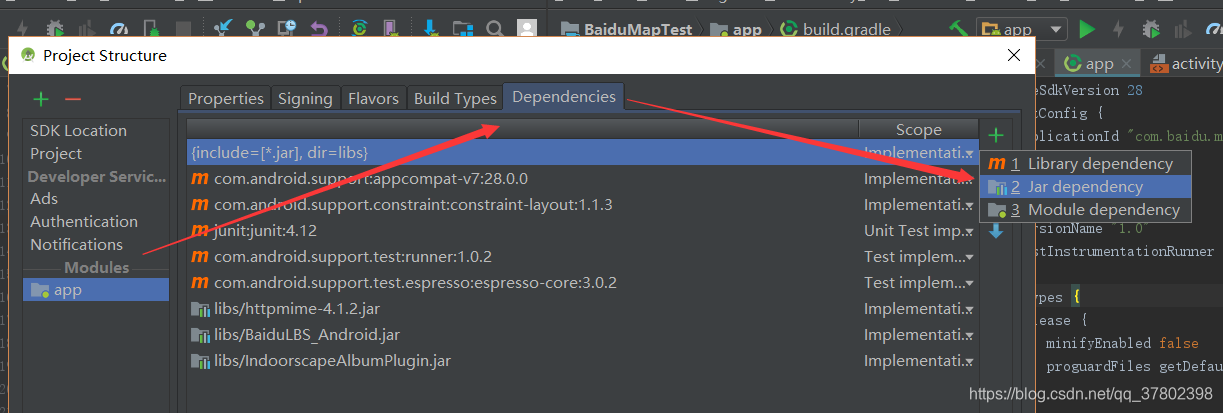
Task: Open Scope dropdown for IndoorscapeAlbumPlugin.jar row
Action: [x=968, y=361]
